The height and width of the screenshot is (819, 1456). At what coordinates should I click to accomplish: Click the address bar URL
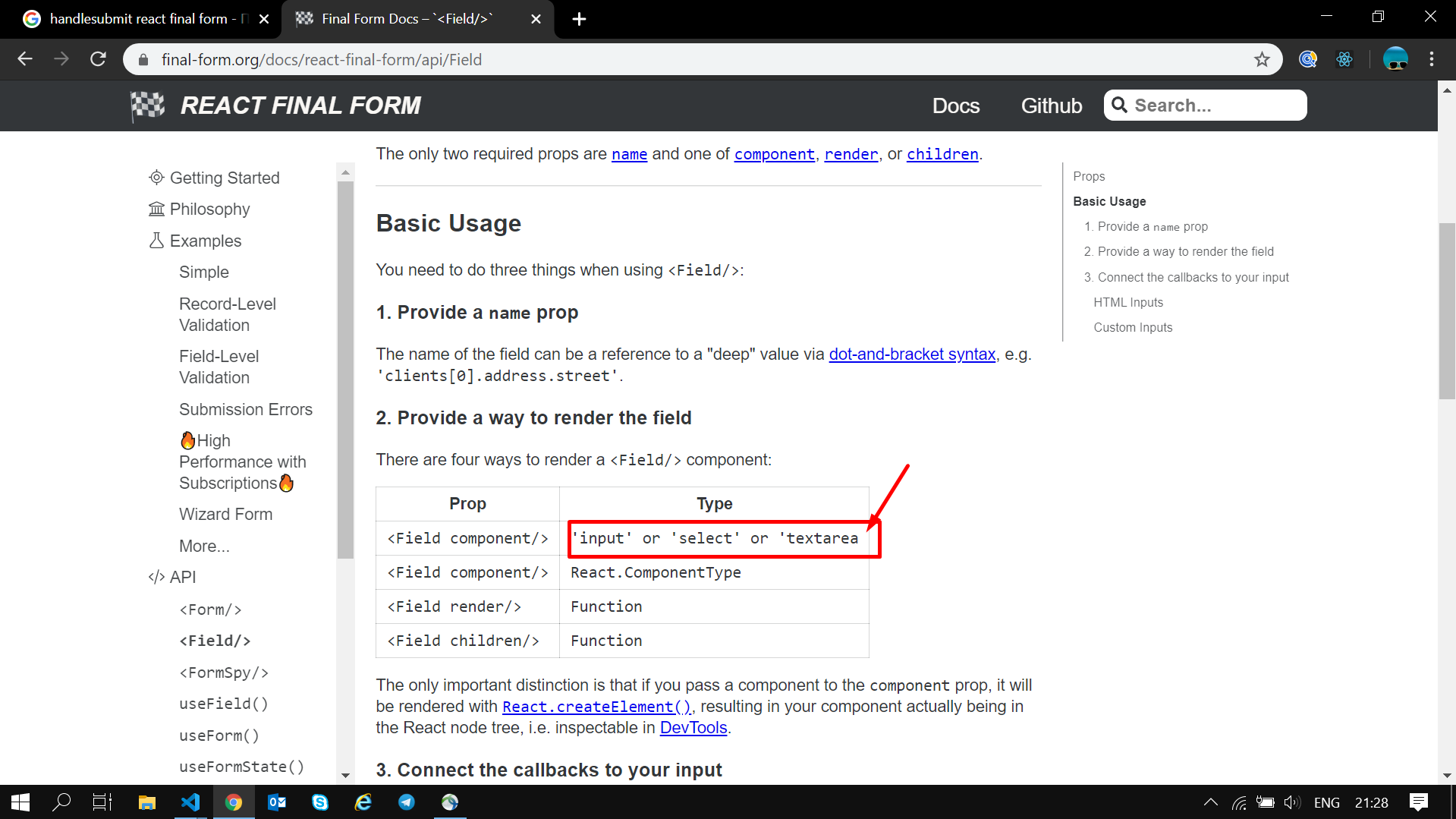[x=322, y=59]
